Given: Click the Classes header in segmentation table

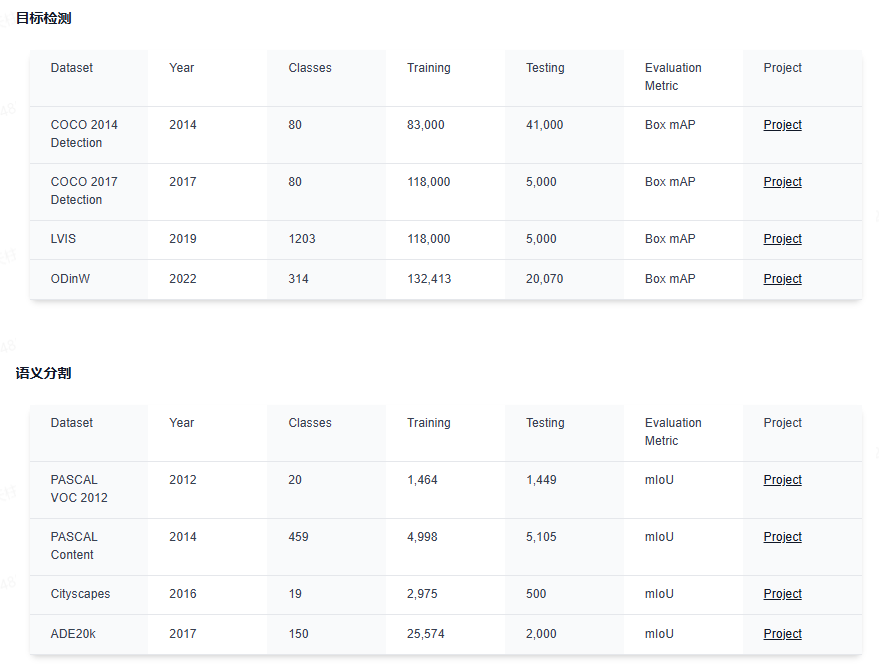Looking at the screenshot, I should click(x=310, y=423).
